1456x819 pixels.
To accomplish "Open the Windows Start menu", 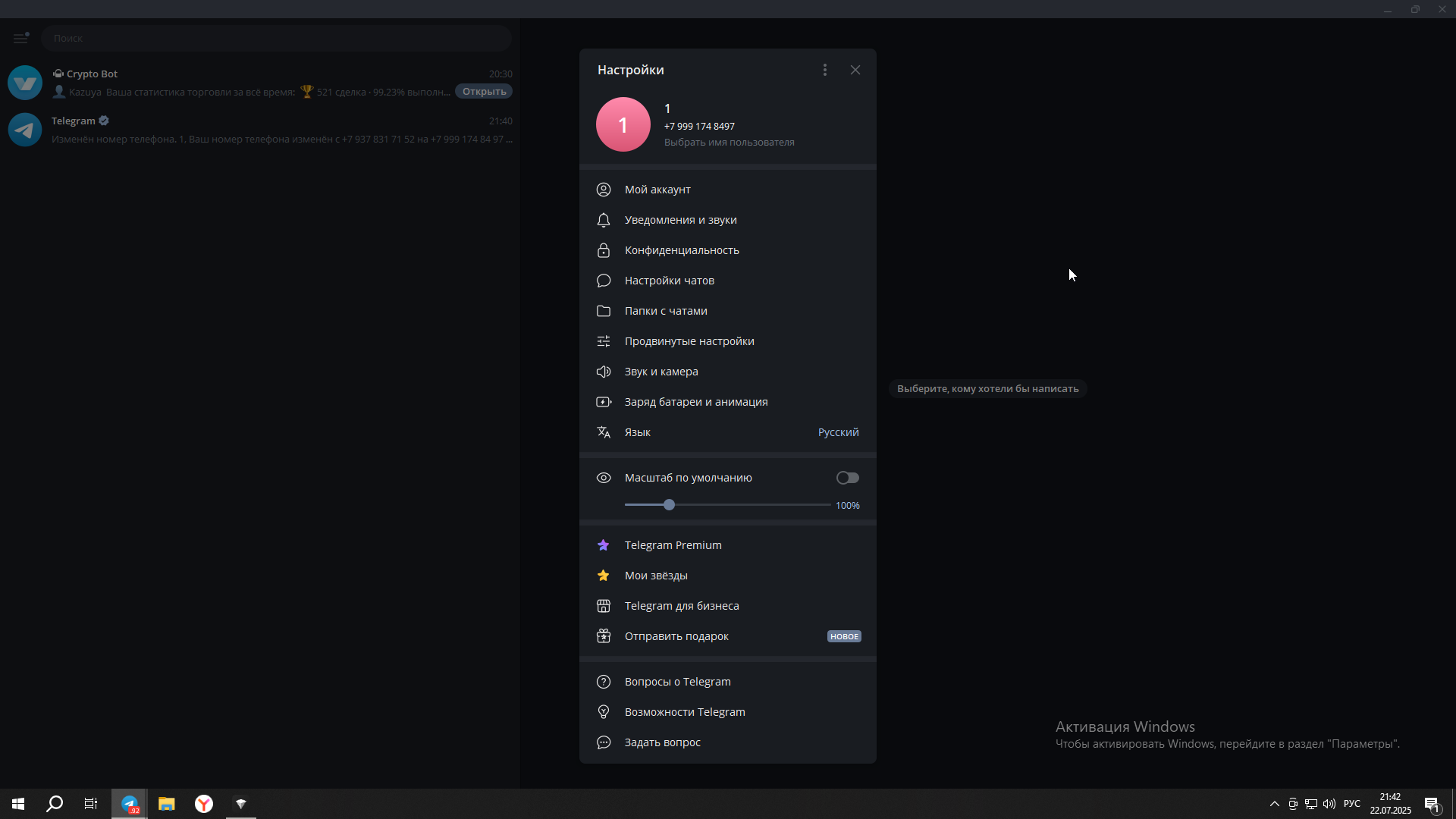I will [x=18, y=804].
